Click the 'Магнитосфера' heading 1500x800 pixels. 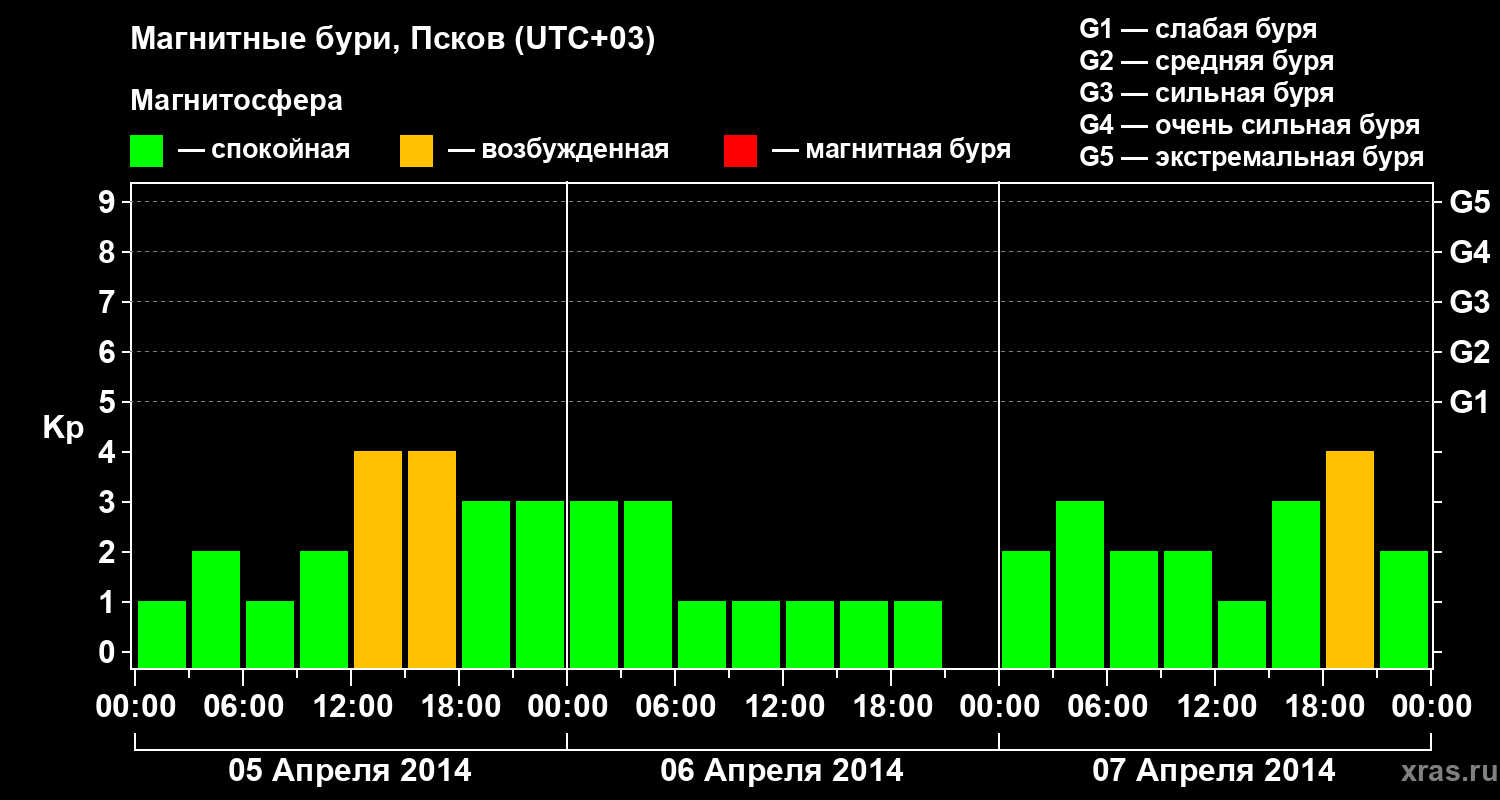click(x=236, y=101)
